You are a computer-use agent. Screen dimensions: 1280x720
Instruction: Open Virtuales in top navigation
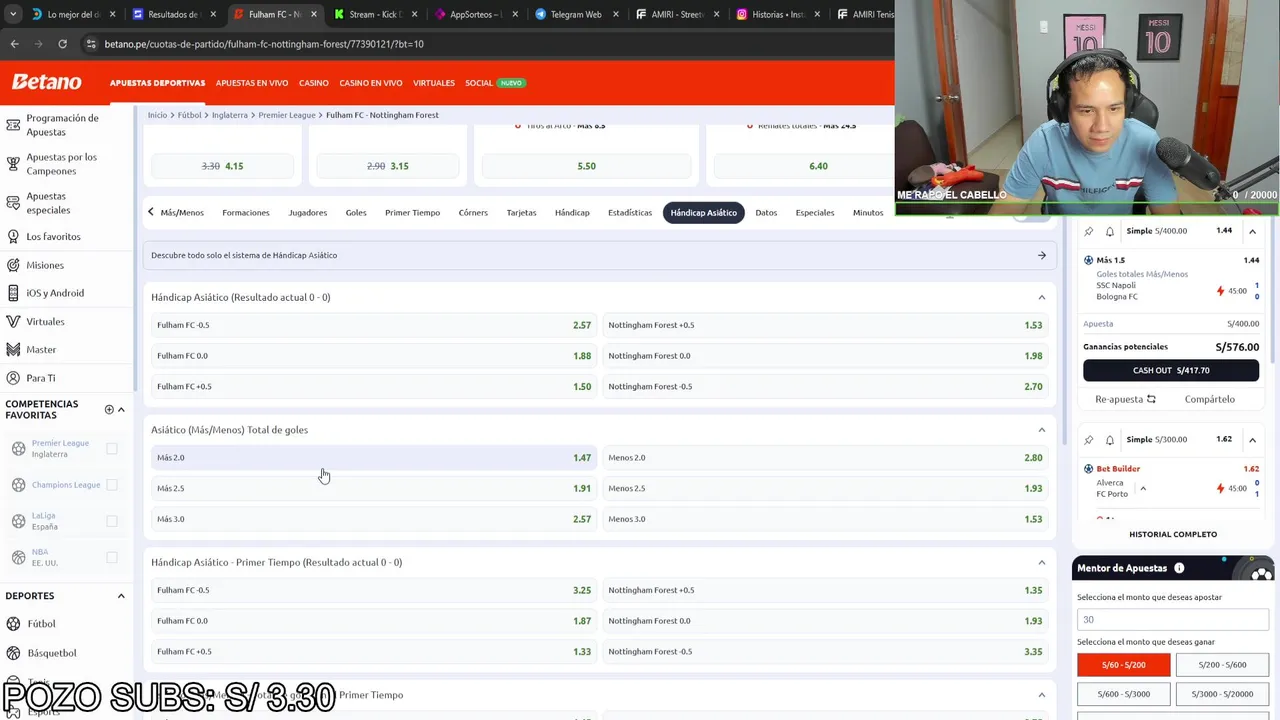point(434,83)
